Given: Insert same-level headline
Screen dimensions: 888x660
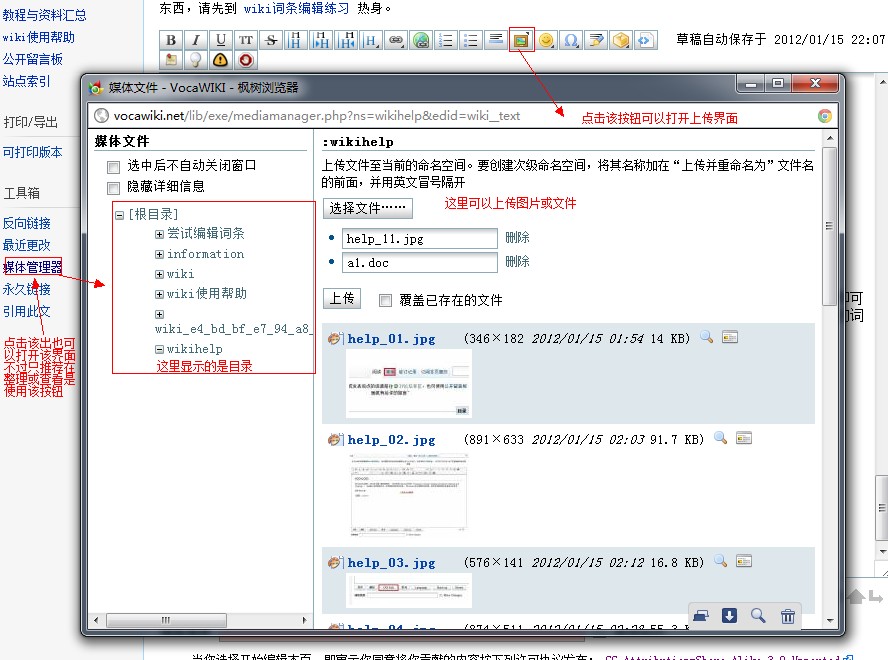Looking at the screenshot, I should pyautogui.click(x=296, y=40).
